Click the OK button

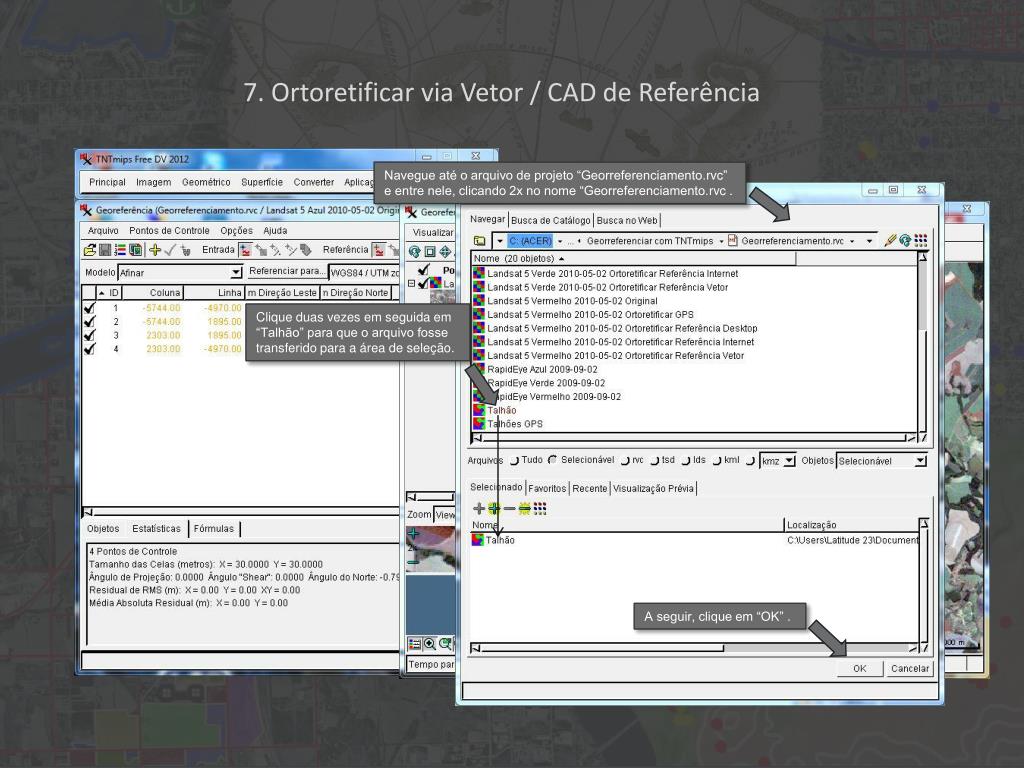pyautogui.click(x=859, y=668)
